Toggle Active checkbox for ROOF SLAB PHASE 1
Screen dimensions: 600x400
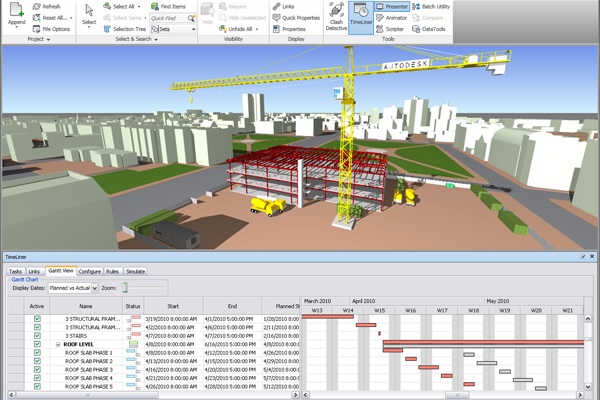point(37,352)
